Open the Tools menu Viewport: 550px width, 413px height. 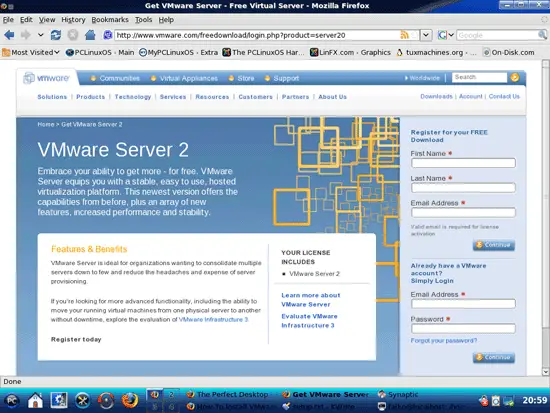[143, 20]
